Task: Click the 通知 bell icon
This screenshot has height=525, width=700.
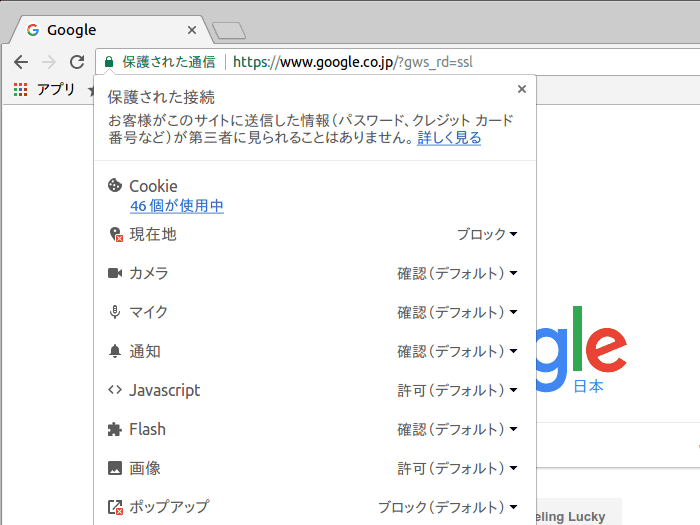Action: point(115,351)
